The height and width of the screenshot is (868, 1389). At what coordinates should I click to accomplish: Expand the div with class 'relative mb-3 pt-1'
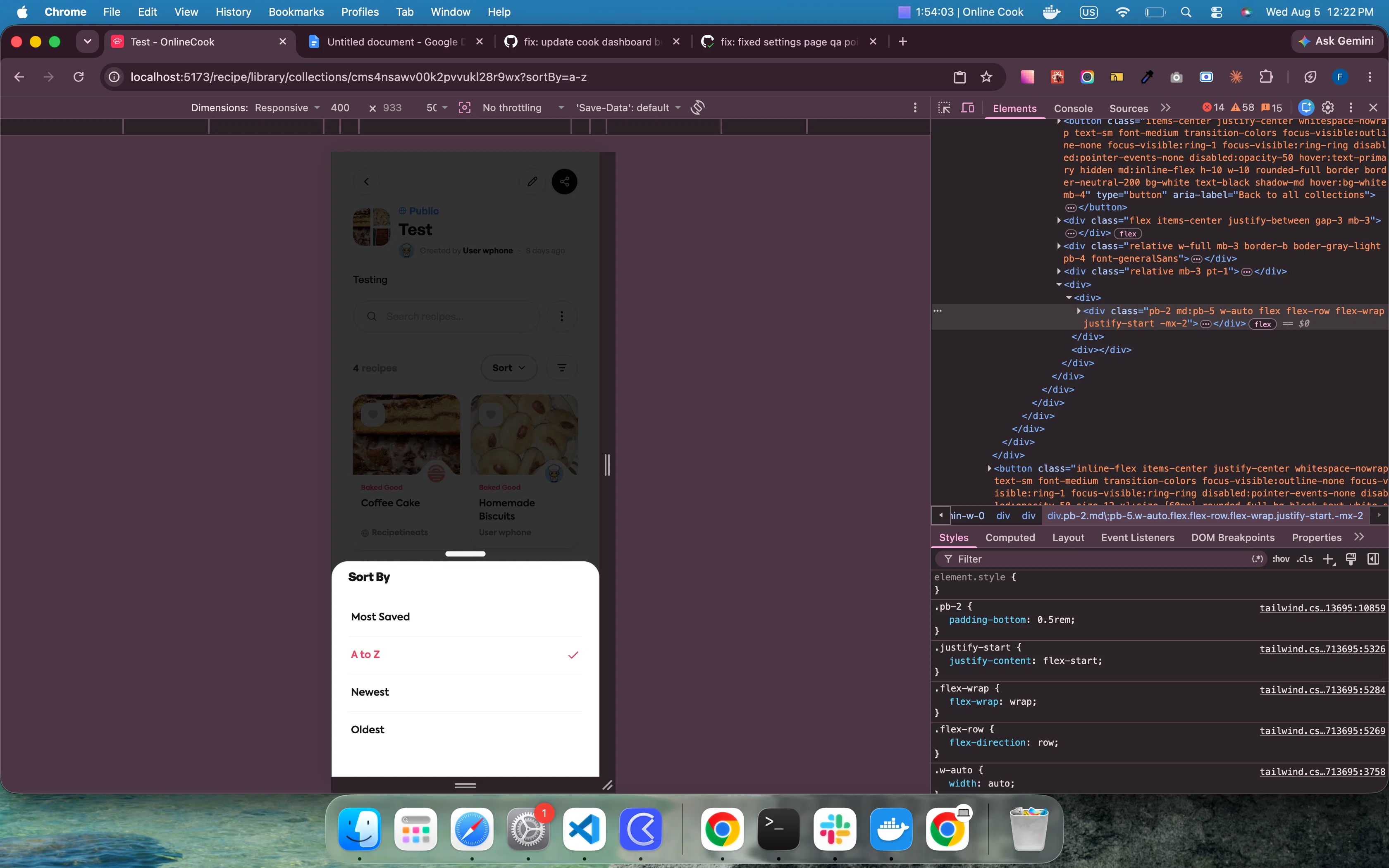(1059, 272)
